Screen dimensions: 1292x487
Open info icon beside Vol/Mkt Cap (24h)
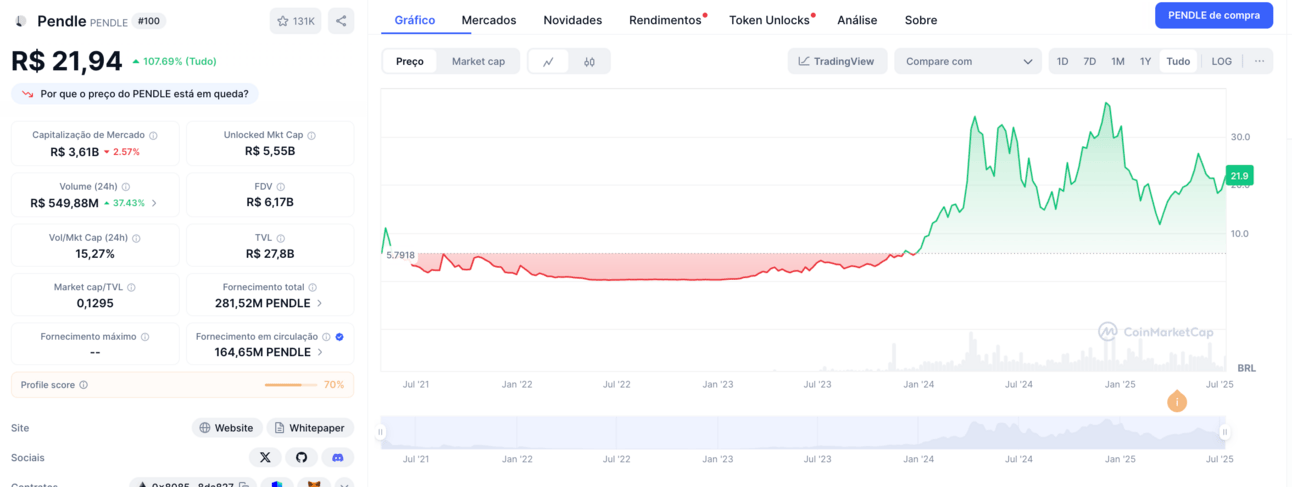coord(136,238)
